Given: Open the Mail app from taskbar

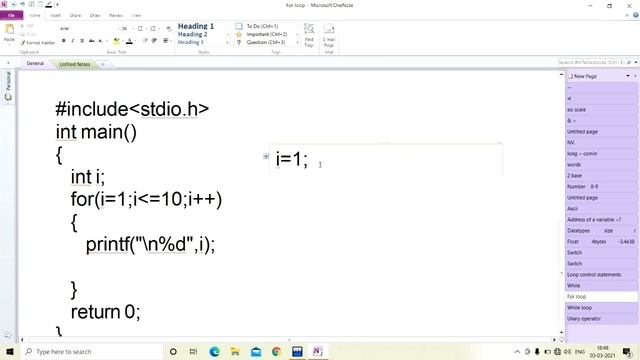Looking at the screenshot, I should [256, 351].
